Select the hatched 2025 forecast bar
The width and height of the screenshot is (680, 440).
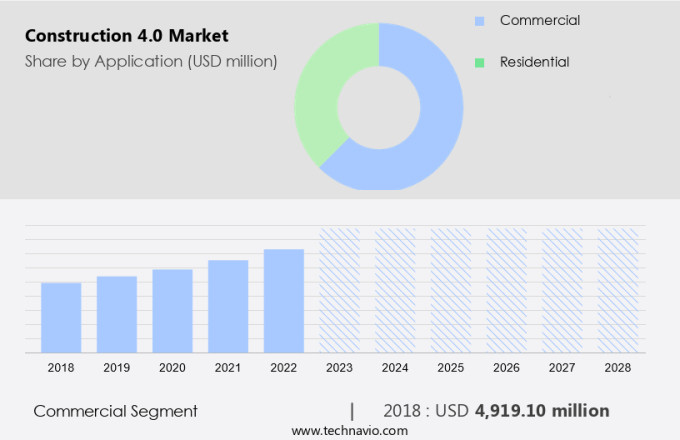click(450, 290)
